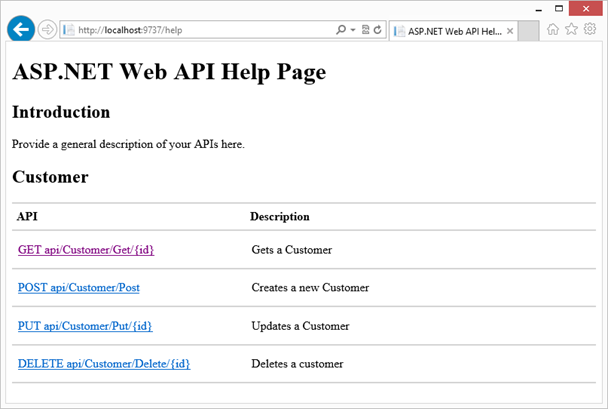Select the ASP.NET Web API Help tab

(450, 32)
